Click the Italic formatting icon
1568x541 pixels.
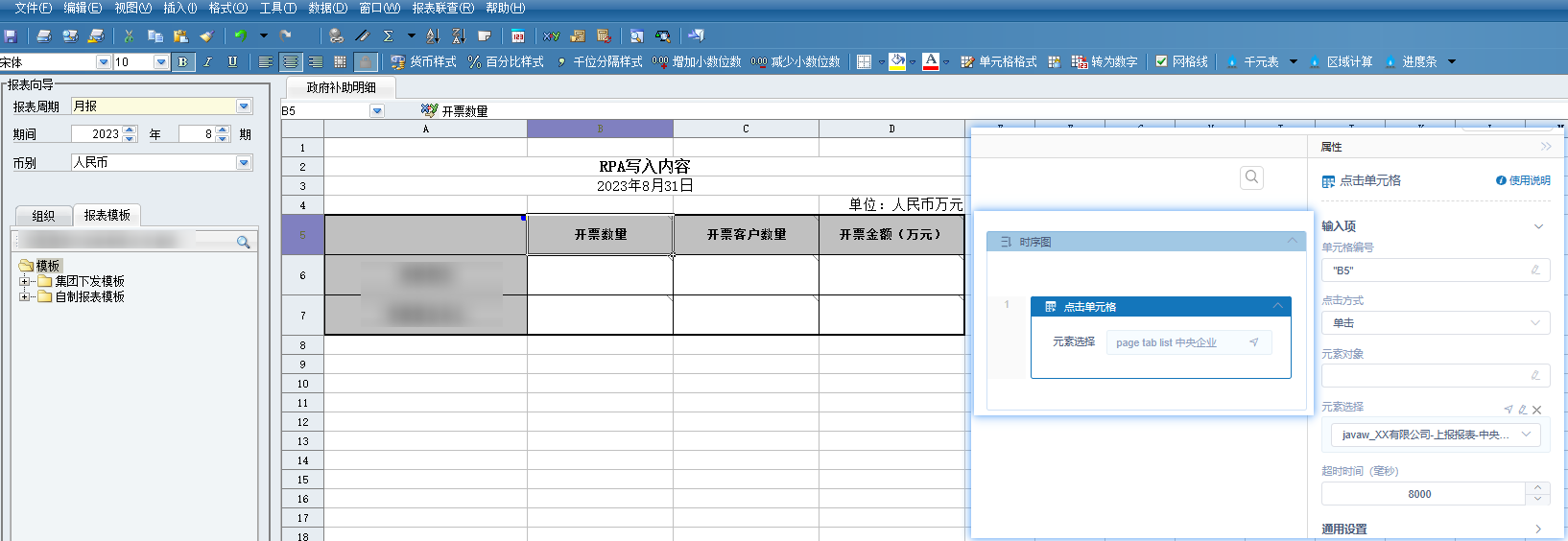point(207,61)
